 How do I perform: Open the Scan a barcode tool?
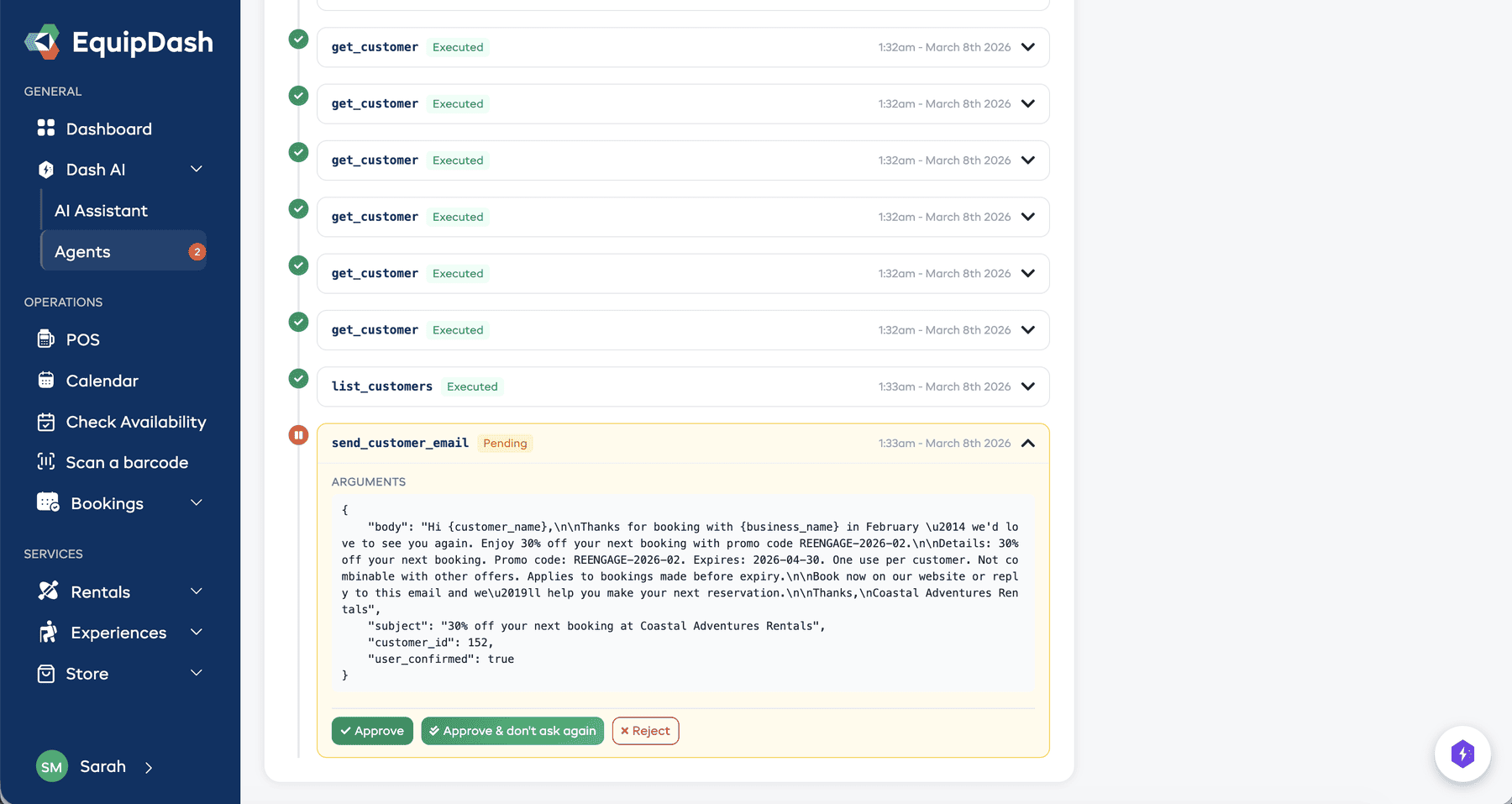pyautogui.click(x=47, y=462)
